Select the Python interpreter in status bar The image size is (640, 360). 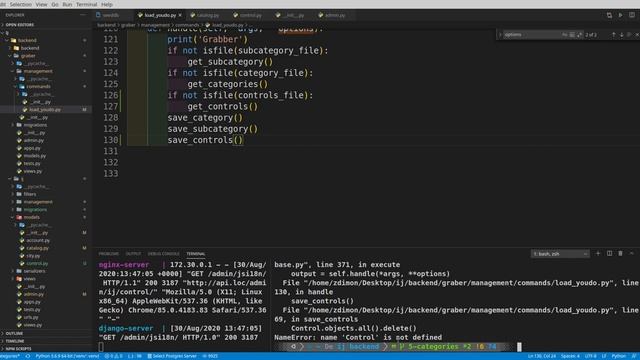click(67, 356)
